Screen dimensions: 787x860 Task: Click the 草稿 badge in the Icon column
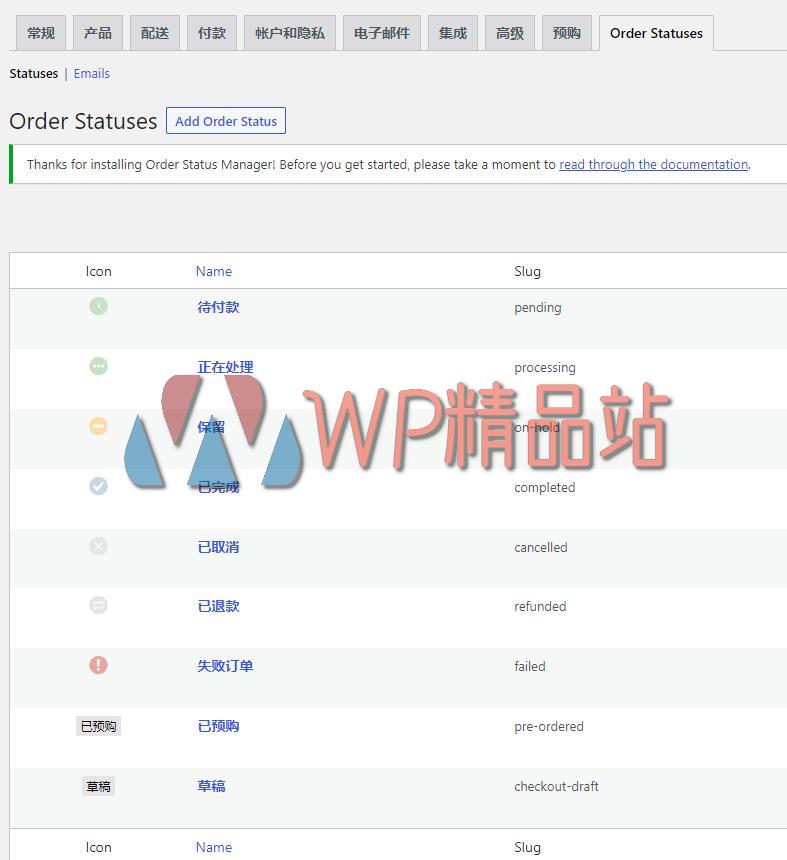(98, 786)
